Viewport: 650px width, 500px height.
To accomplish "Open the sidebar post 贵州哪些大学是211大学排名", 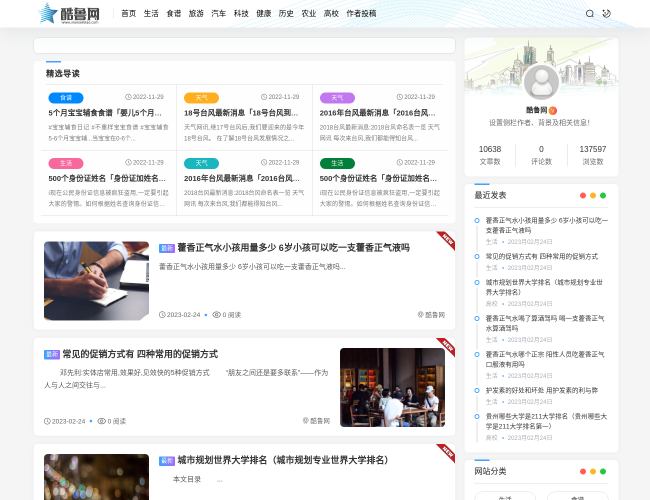I will 546,421.
